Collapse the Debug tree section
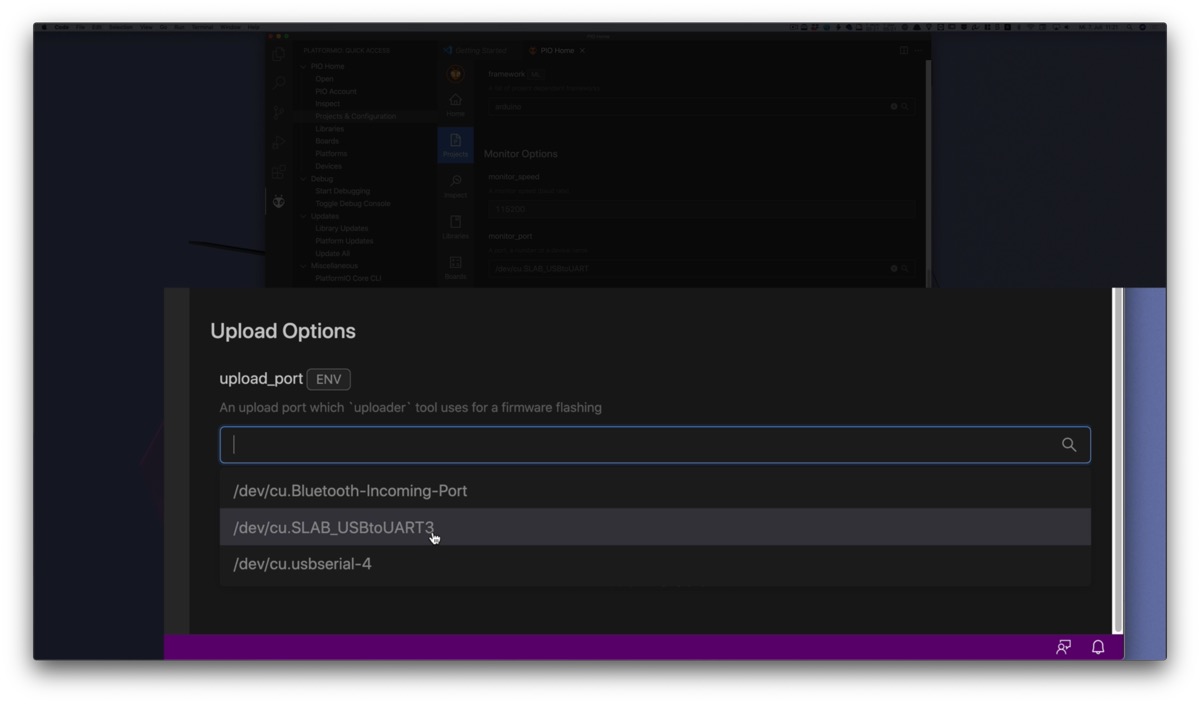Screen dimensions: 1200x704 304,179
